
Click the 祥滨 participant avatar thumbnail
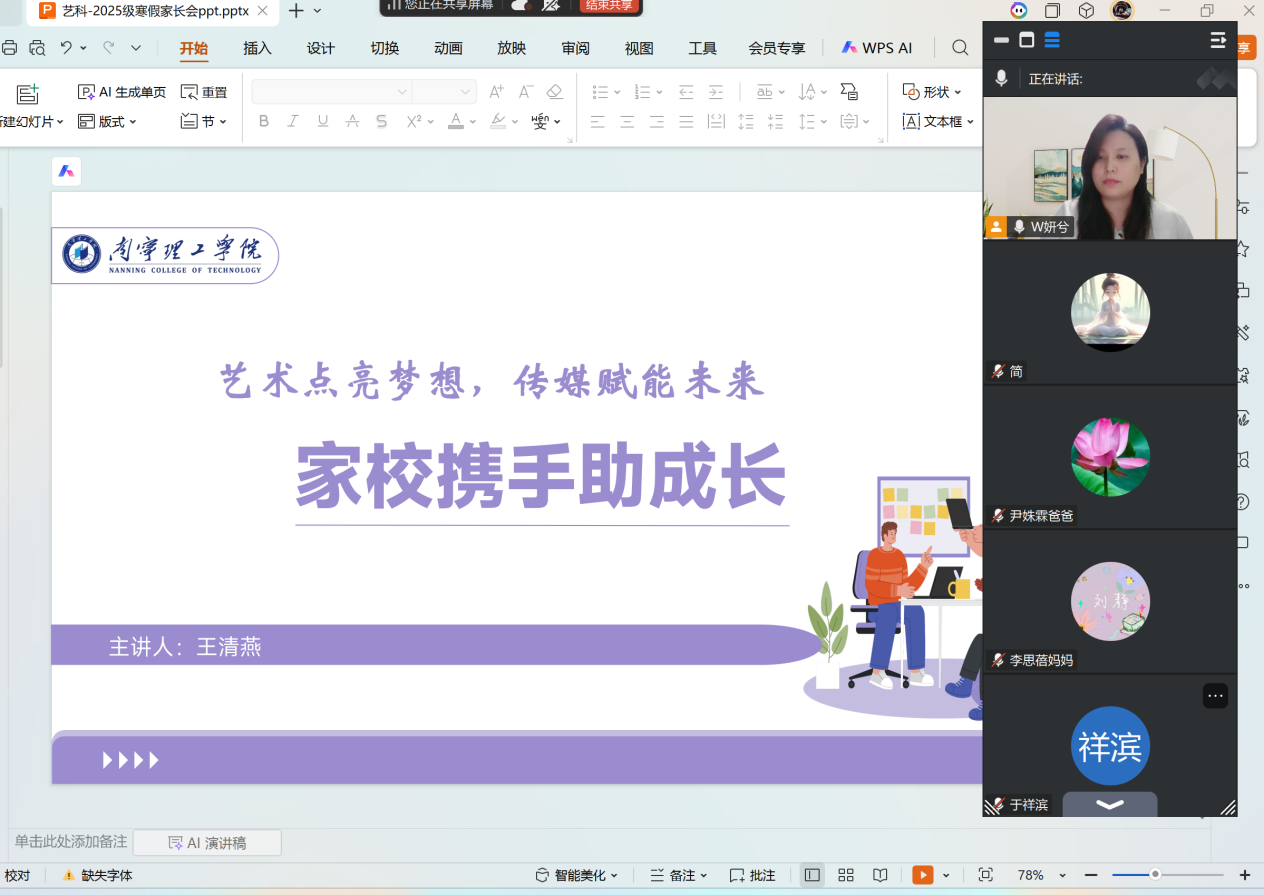[1110, 746]
